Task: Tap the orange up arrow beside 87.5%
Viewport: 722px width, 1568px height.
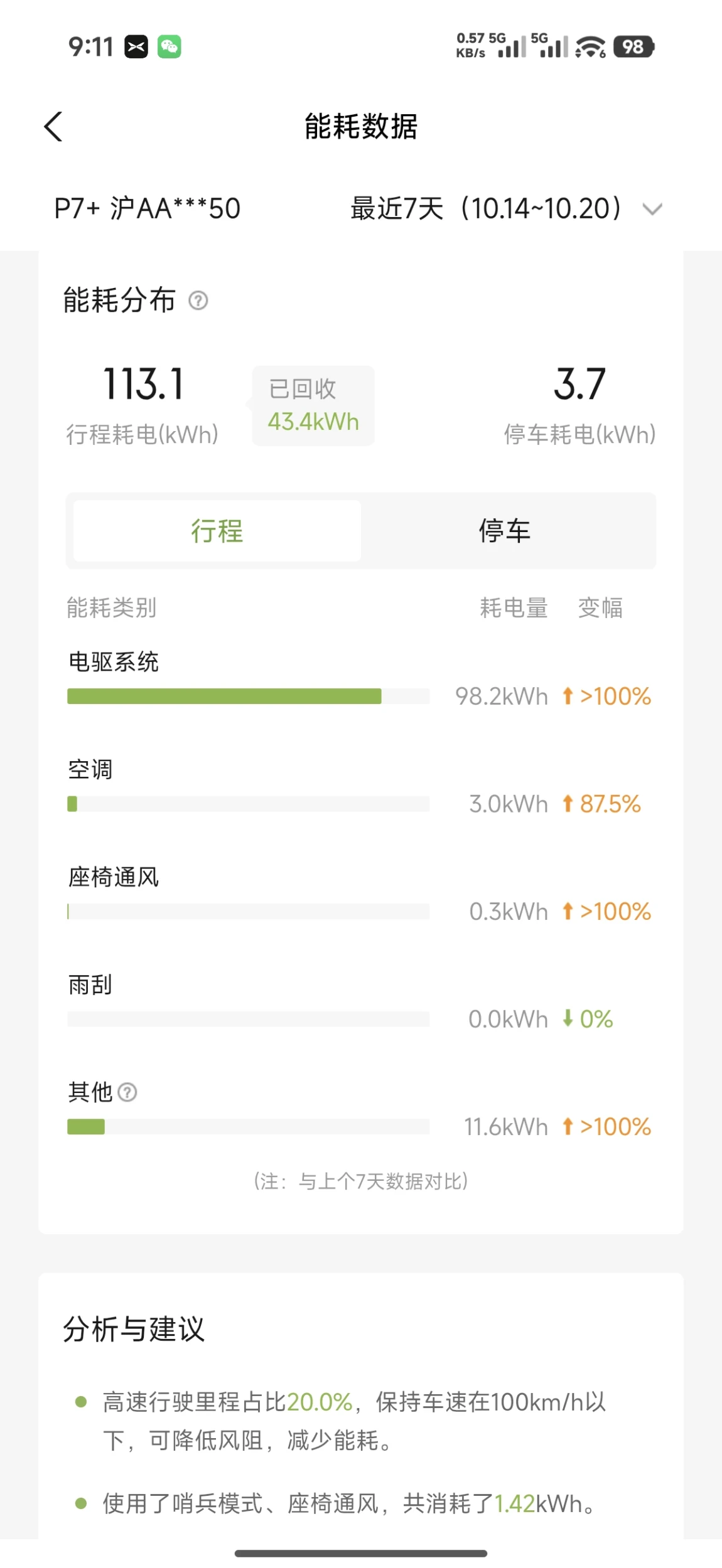Action: pyautogui.click(x=568, y=804)
